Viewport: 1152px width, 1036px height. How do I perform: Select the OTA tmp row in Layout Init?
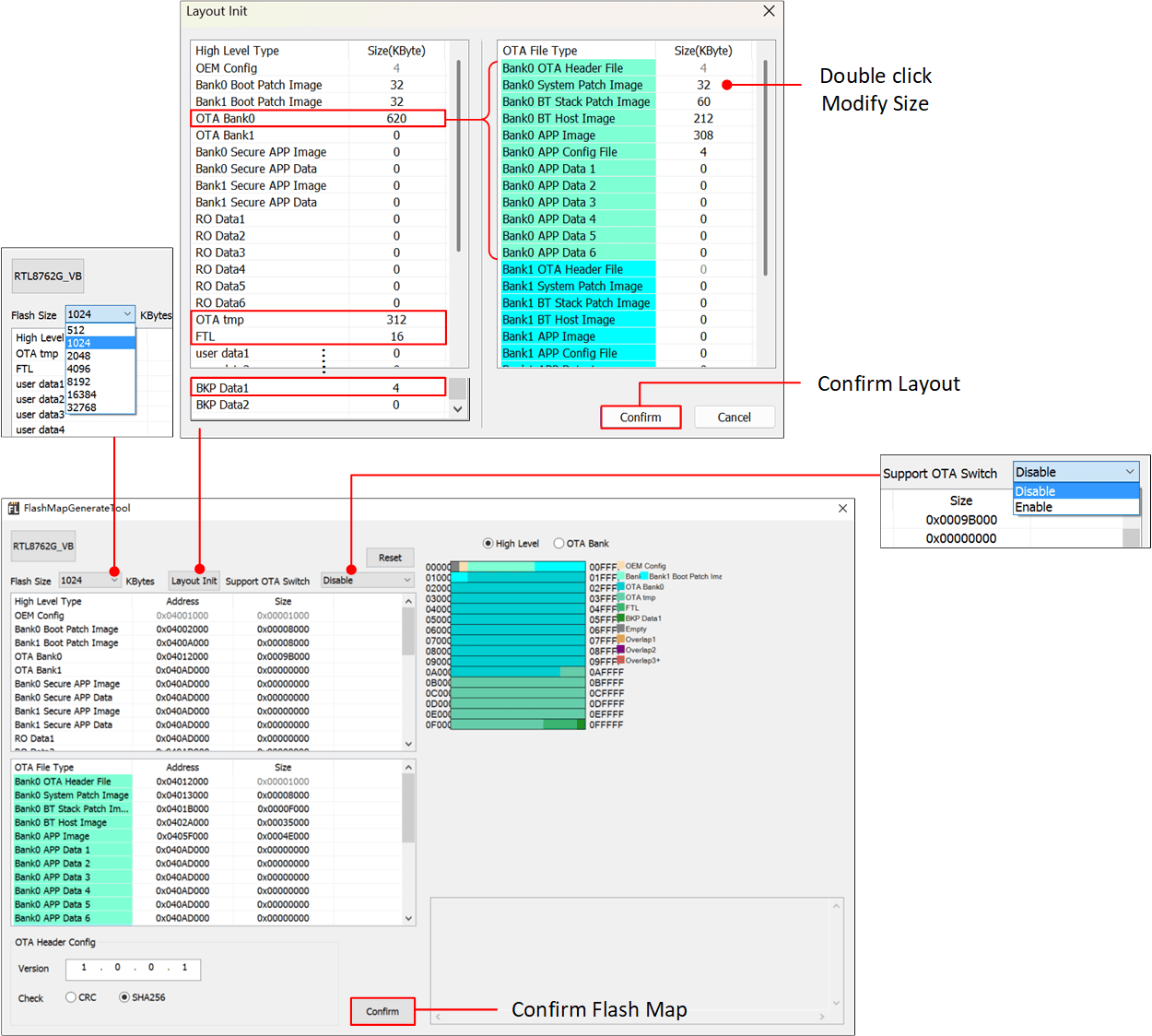(318, 320)
